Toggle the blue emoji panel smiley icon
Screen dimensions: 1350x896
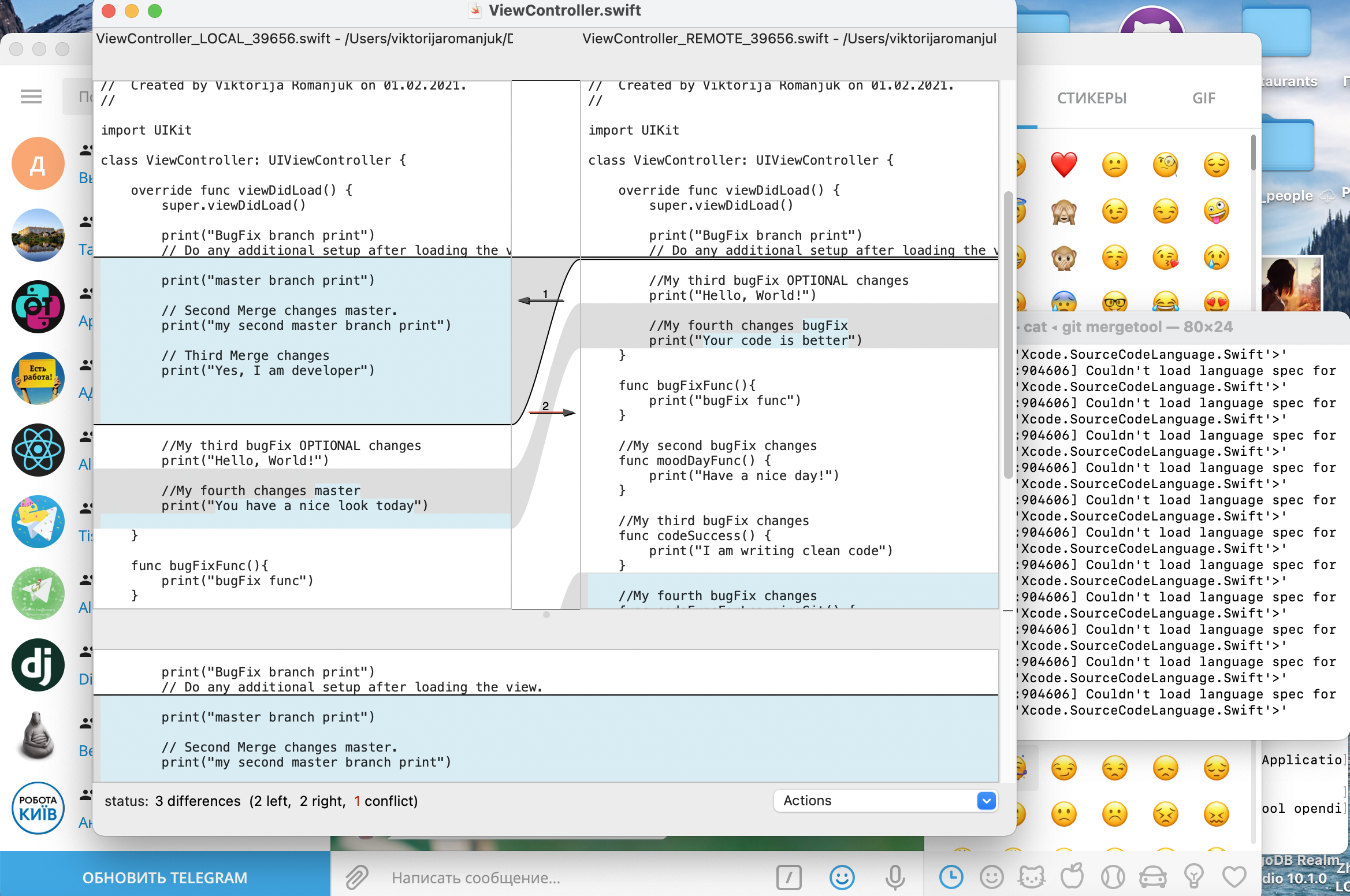pyautogui.click(x=842, y=878)
